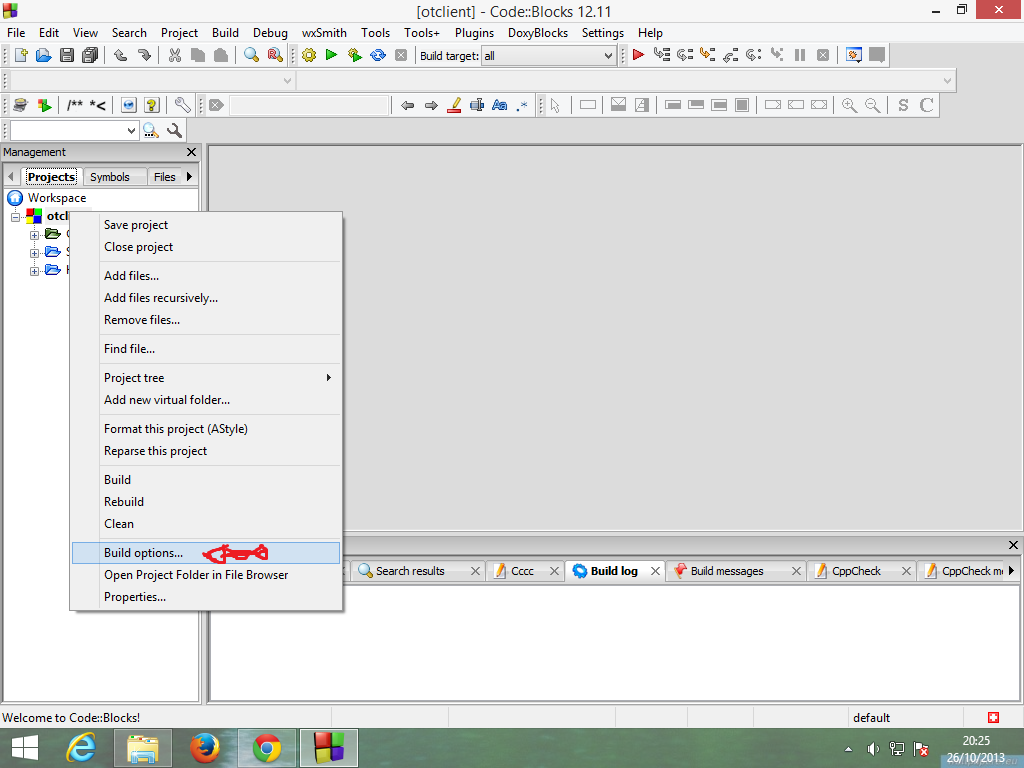Select Build options in context menu
This screenshot has height=768, width=1024.
(206, 552)
